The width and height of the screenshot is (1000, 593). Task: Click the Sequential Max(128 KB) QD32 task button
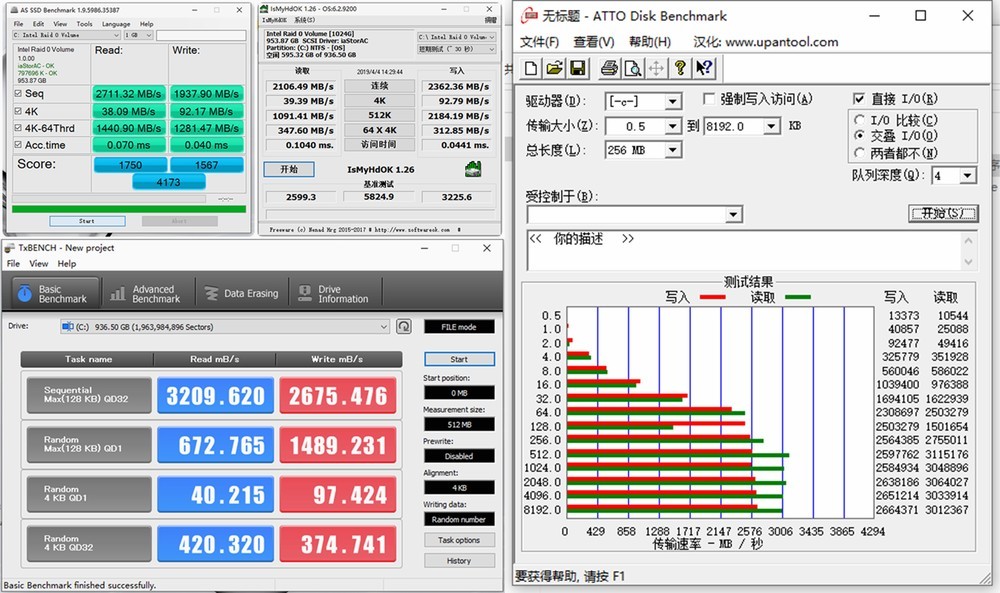[89, 395]
